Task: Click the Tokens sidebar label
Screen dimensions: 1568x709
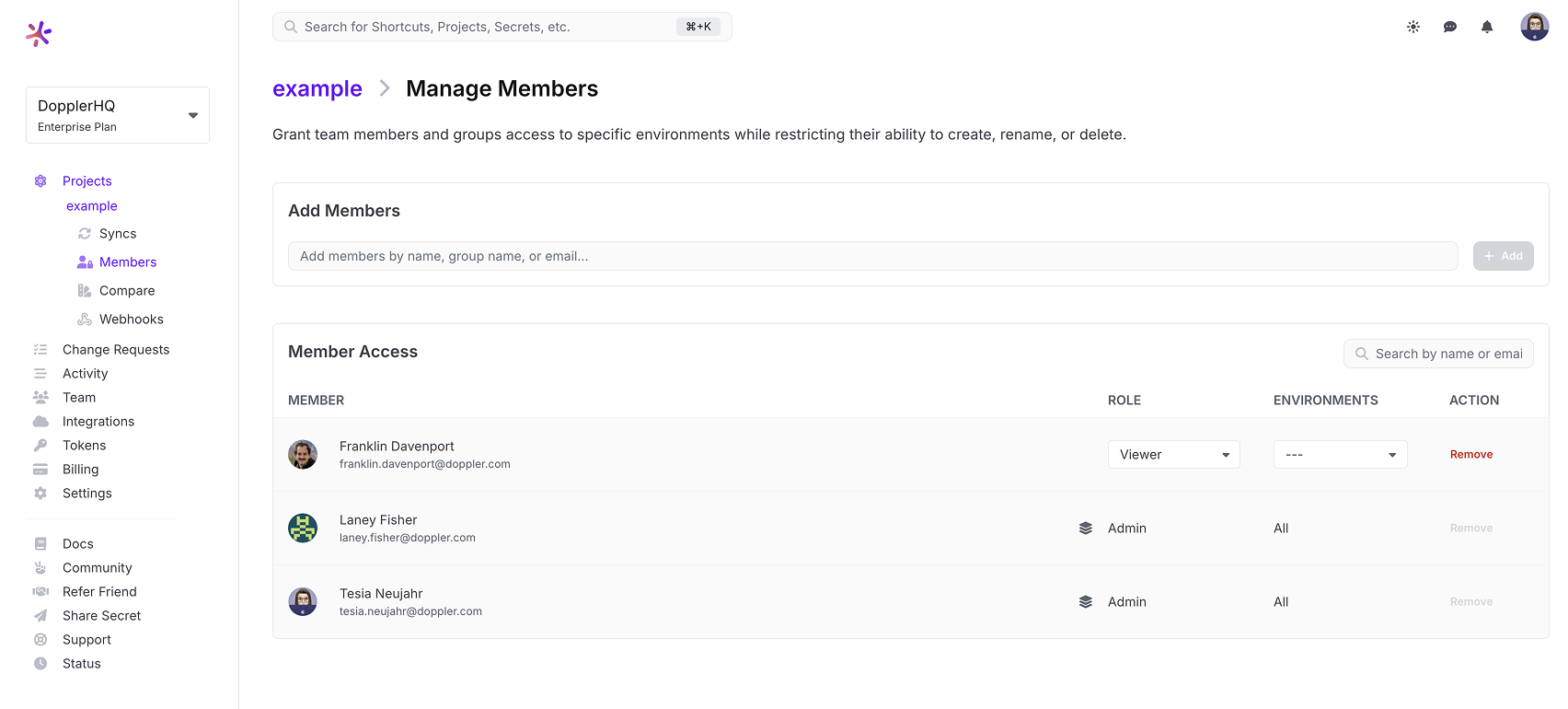Action: point(85,446)
